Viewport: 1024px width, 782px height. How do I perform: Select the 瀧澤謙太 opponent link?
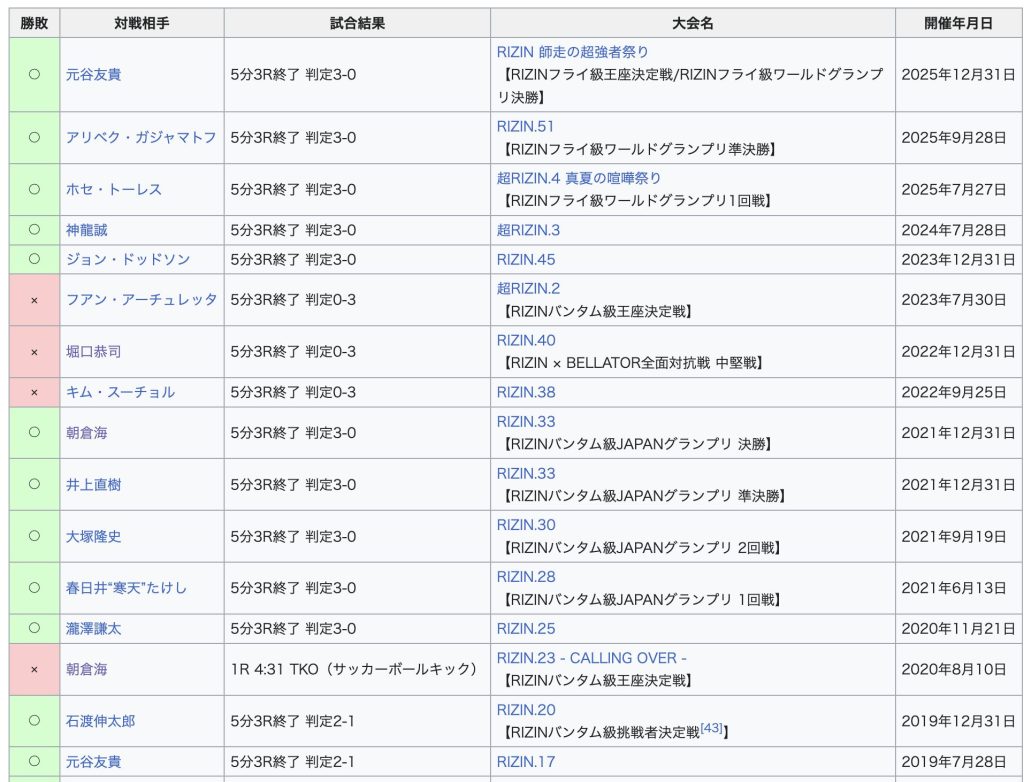coord(93,629)
